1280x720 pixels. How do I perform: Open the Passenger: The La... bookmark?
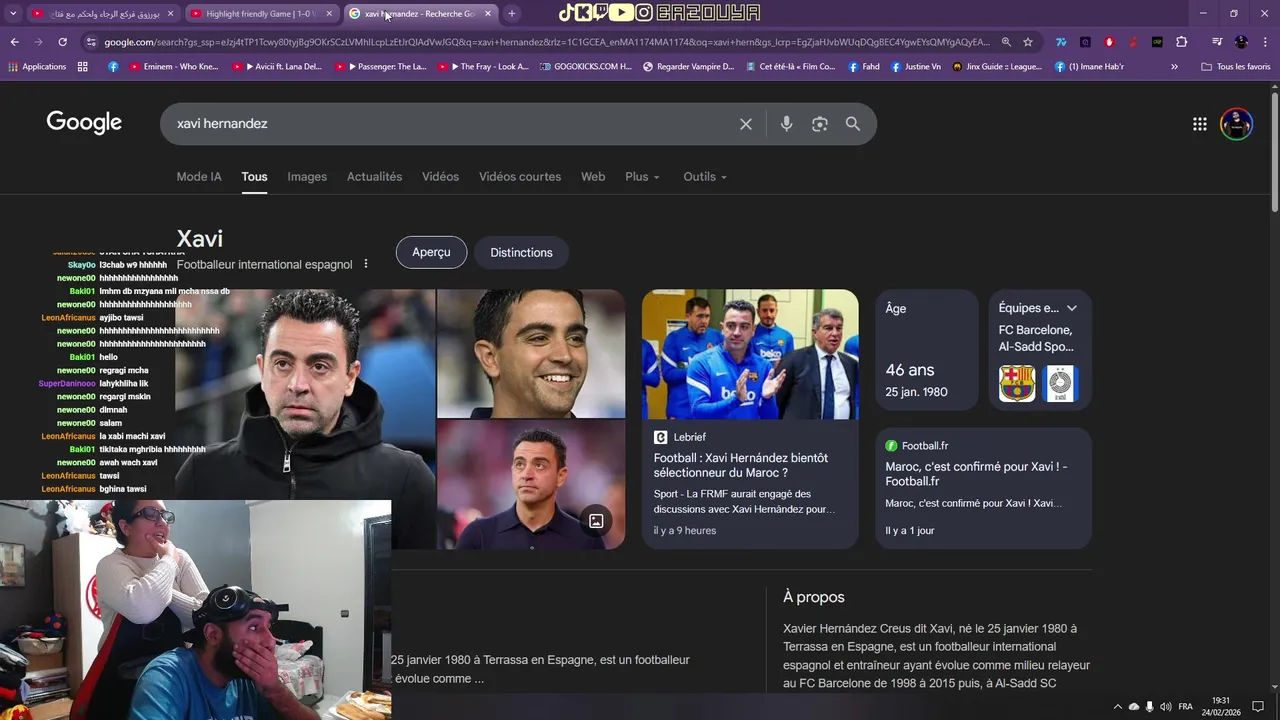tap(380, 67)
